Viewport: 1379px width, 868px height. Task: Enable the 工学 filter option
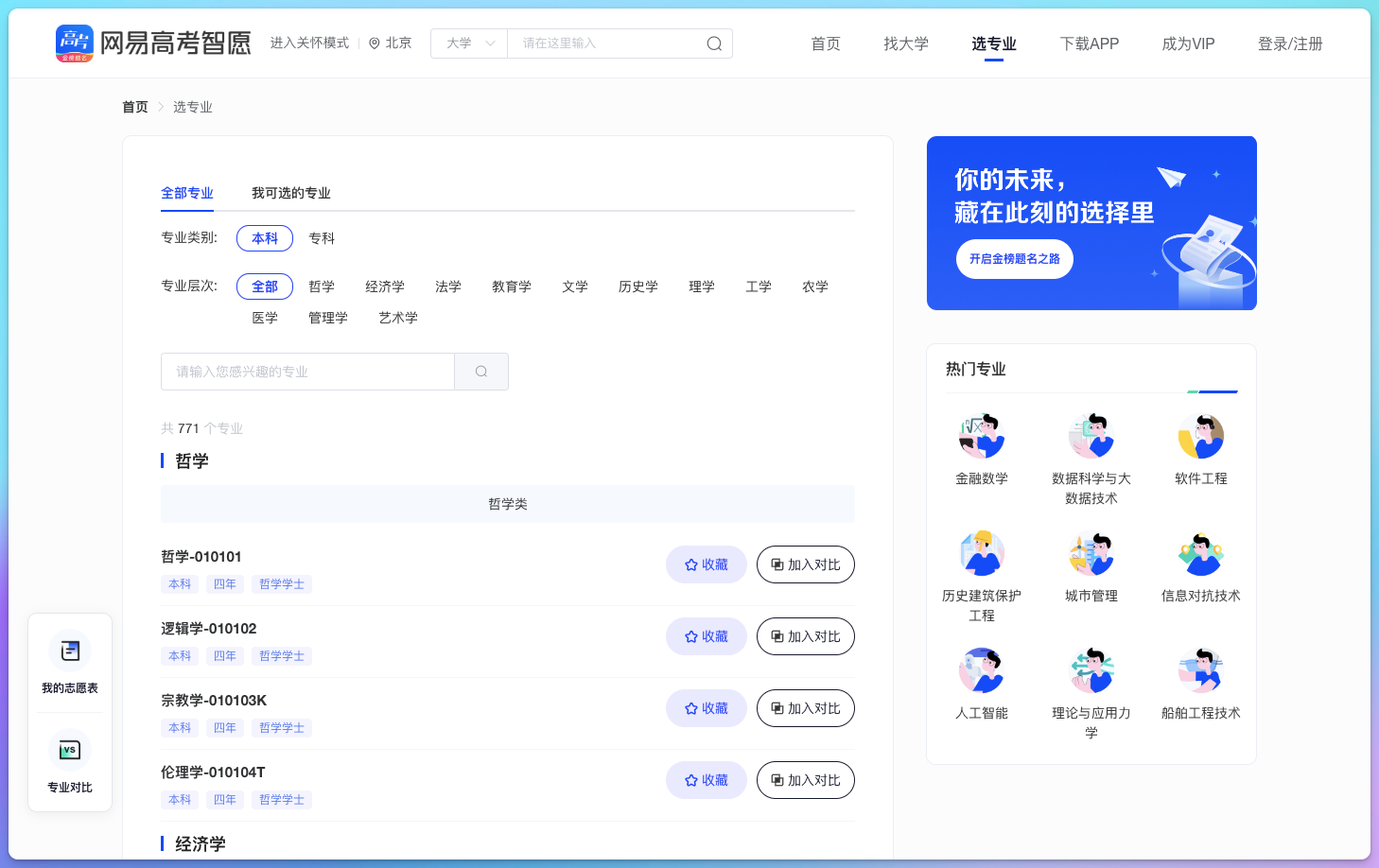758,286
